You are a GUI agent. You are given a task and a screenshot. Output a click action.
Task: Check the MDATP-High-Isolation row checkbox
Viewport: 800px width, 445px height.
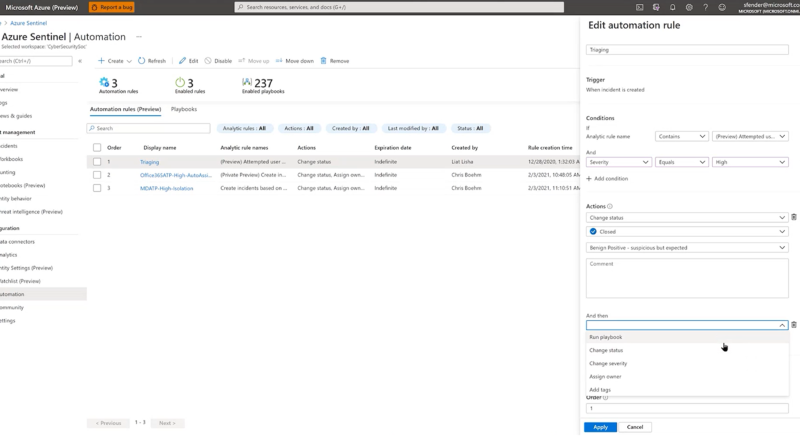[97, 188]
